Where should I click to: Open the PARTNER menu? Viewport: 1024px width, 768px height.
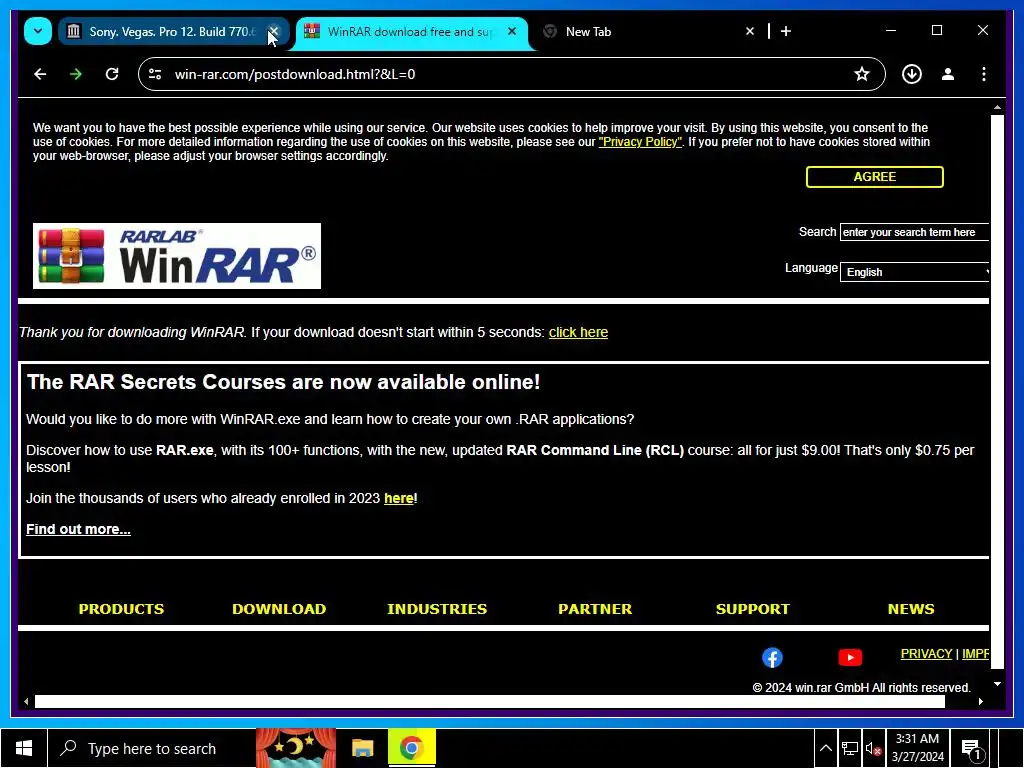click(595, 609)
